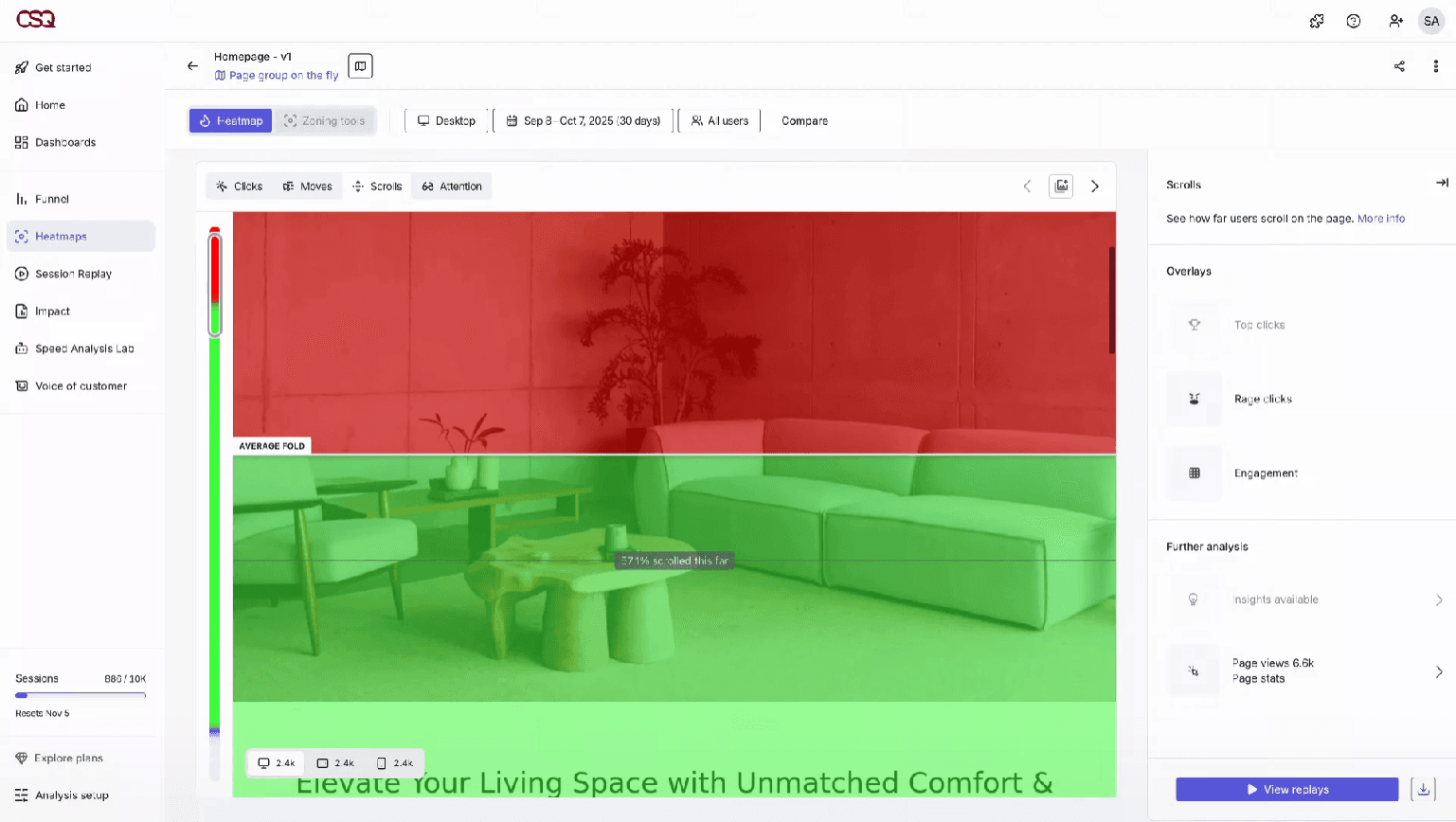The image size is (1456, 822).
Task: Switch to Zoning tools mode
Action: pos(325,121)
